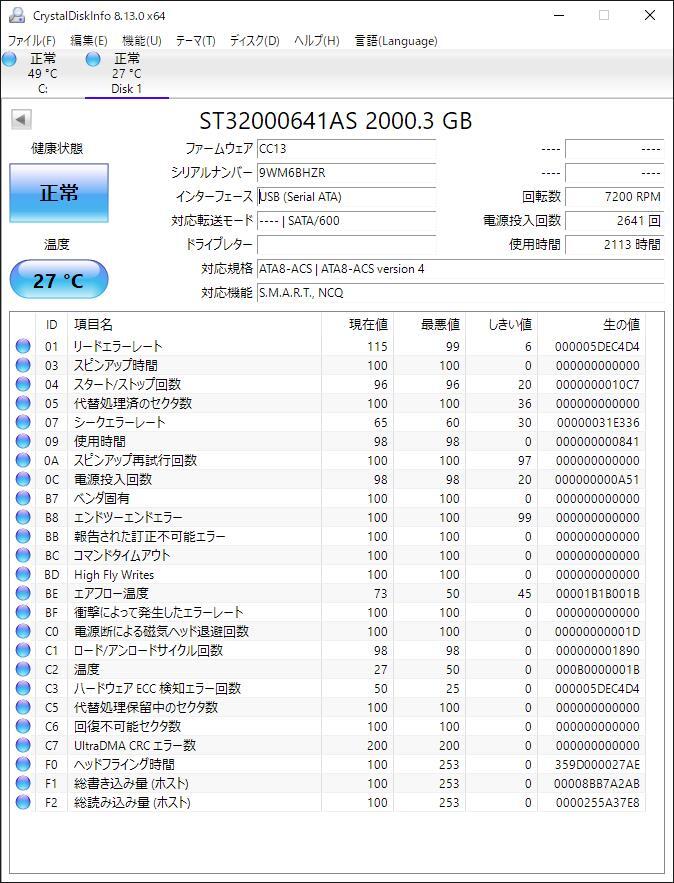674x883 pixels.
Task: Click status orb for row BD High Fly Writes
Action: (x=23, y=574)
